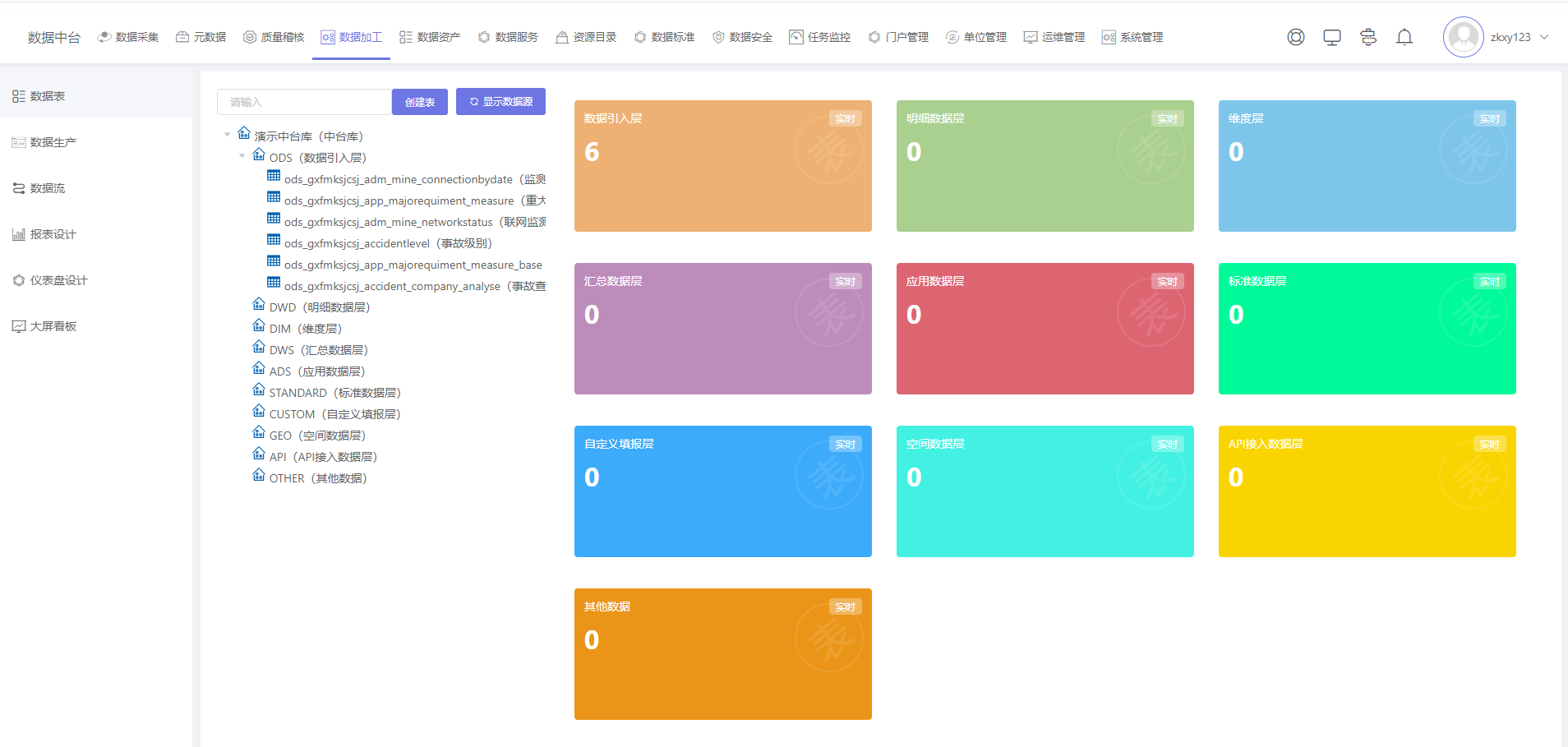Click the robot assistant icon in header

coord(1368,37)
